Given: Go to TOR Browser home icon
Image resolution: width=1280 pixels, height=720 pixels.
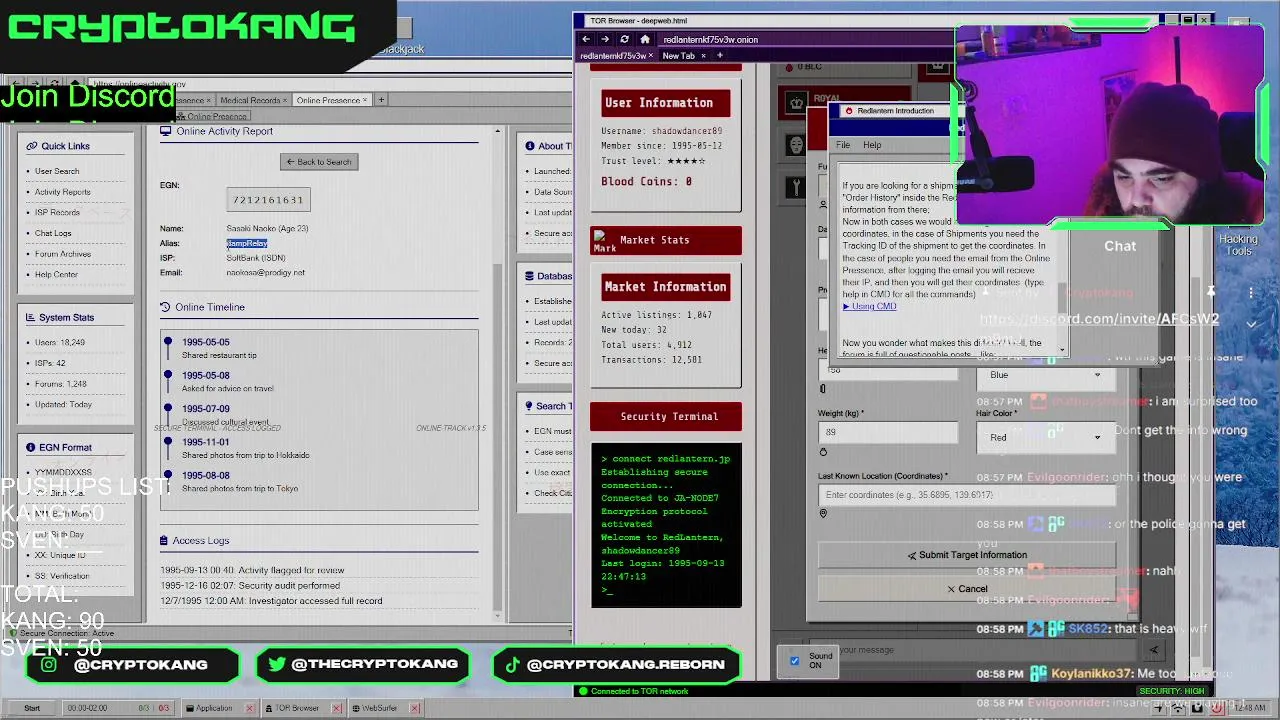Looking at the screenshot, I should pyautogui.click(x=645, y=39).
